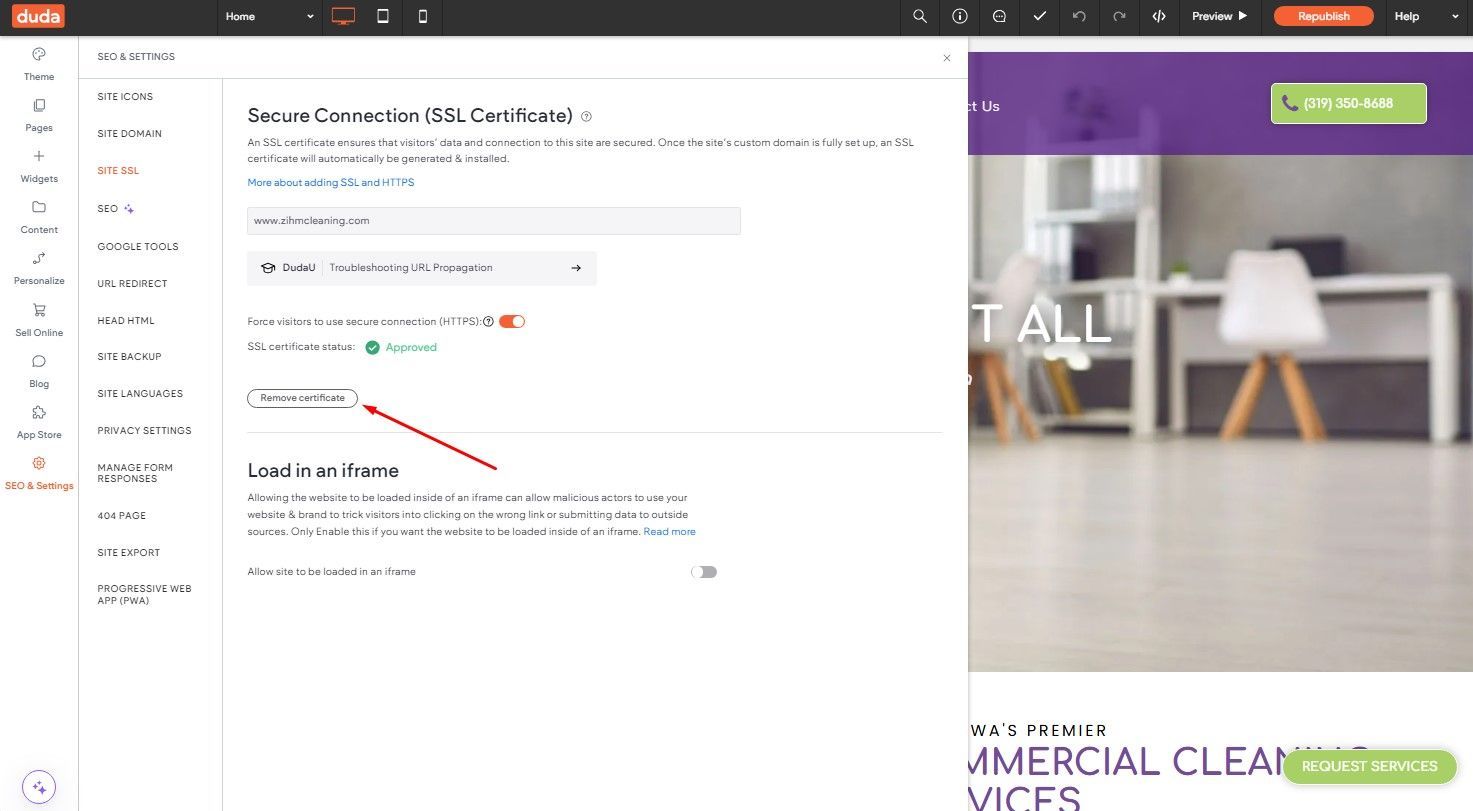
Task: Switch to the mobile view icon
Action: (423, 16)
